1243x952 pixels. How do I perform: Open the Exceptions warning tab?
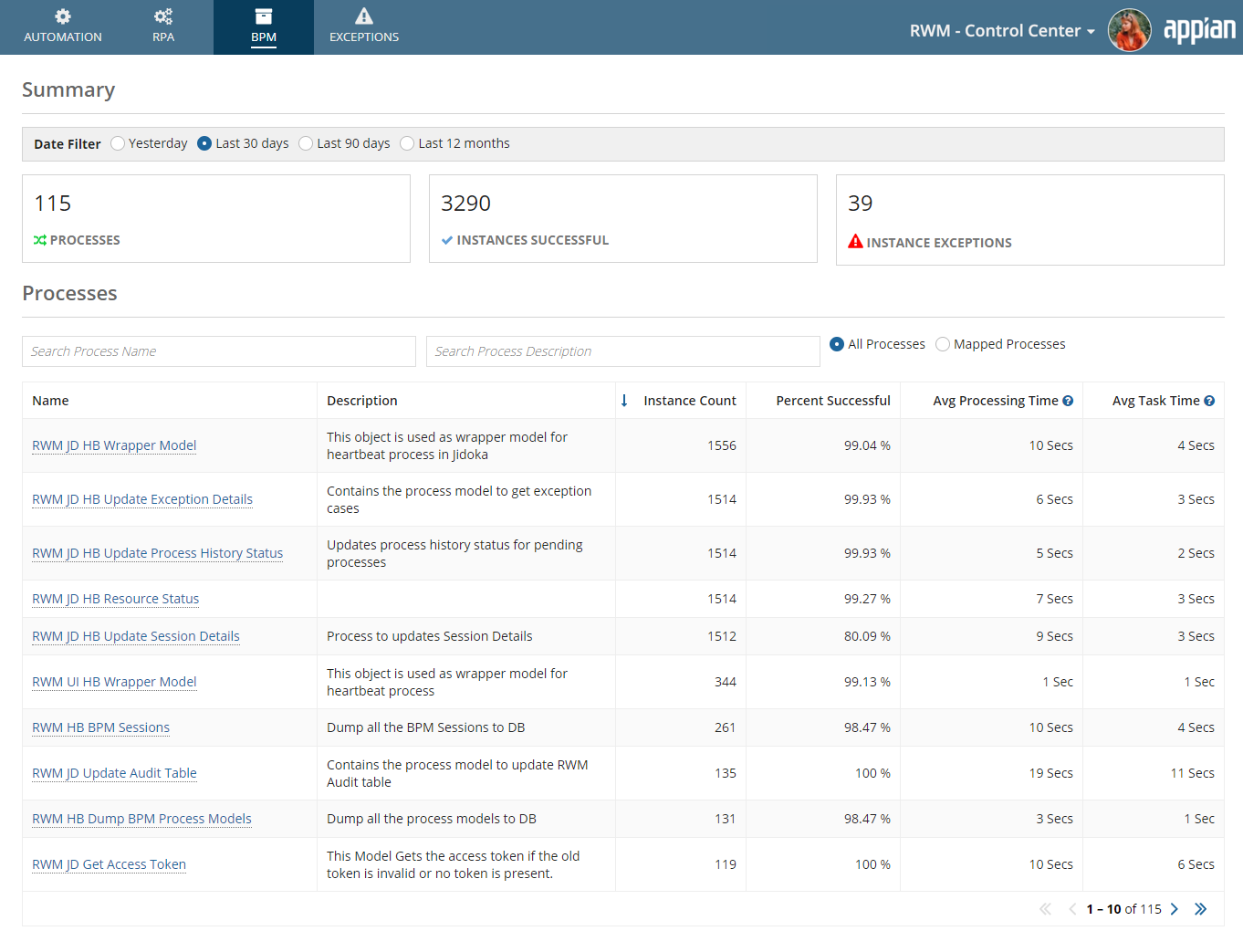(364, 27)
